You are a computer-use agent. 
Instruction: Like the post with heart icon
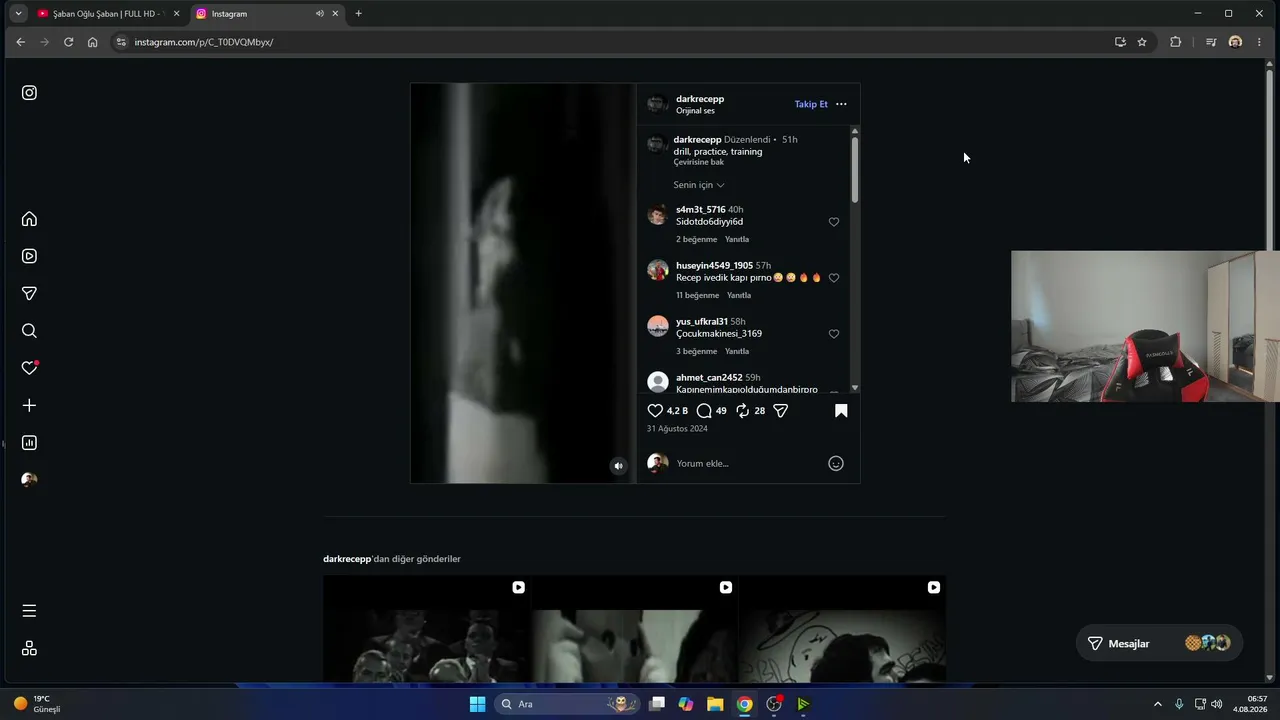(x=655, y=411)
